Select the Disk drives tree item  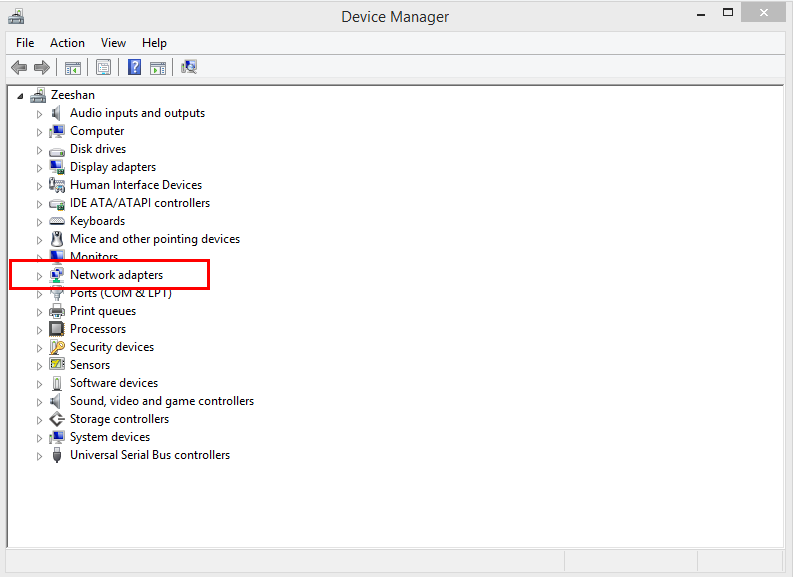pyautogui.click(x=97, y=149)
